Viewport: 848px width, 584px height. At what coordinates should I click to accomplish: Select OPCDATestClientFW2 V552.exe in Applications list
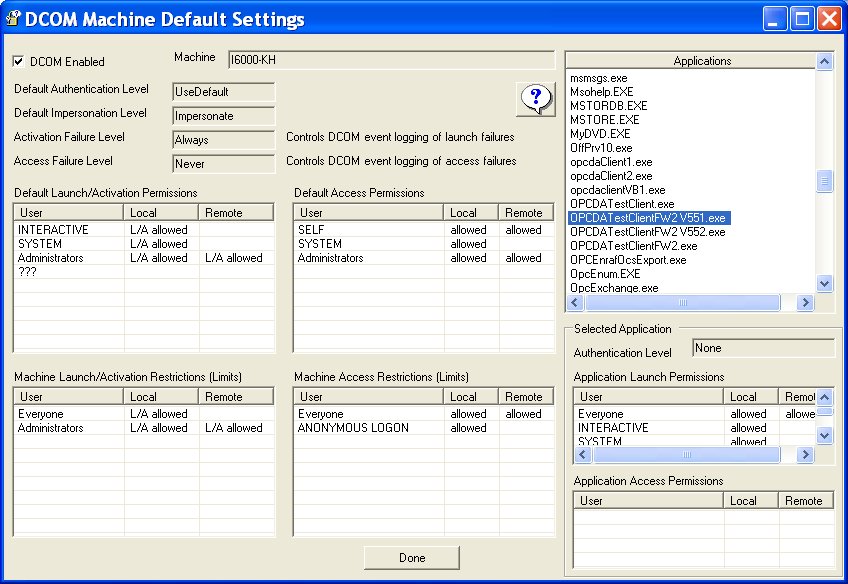[x=648, y=232]
